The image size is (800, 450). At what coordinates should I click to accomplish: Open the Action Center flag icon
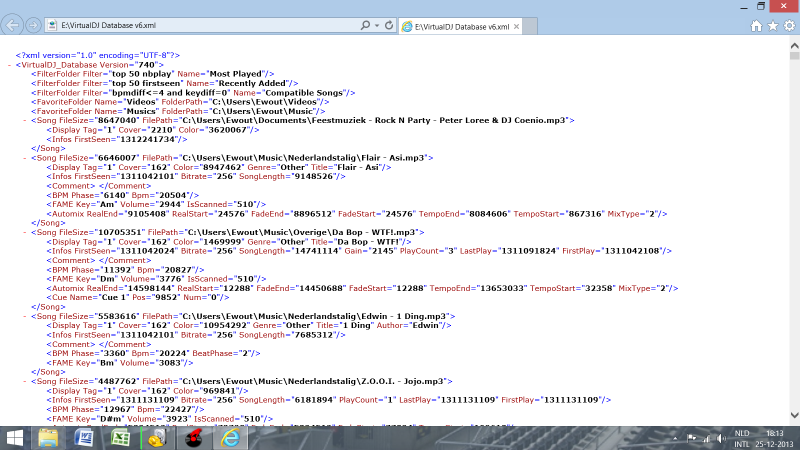coord(691,438)
